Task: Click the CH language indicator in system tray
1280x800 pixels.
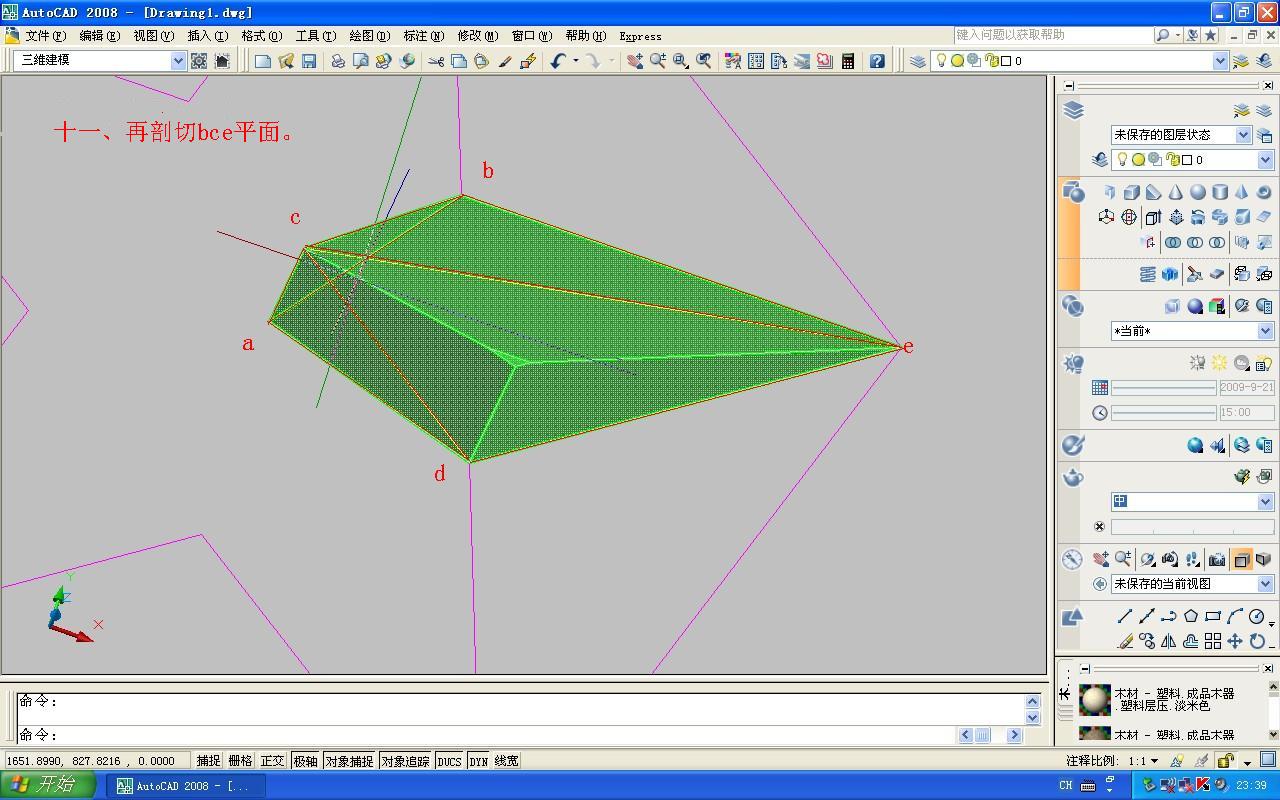Action: click(x=1066, y=786)
